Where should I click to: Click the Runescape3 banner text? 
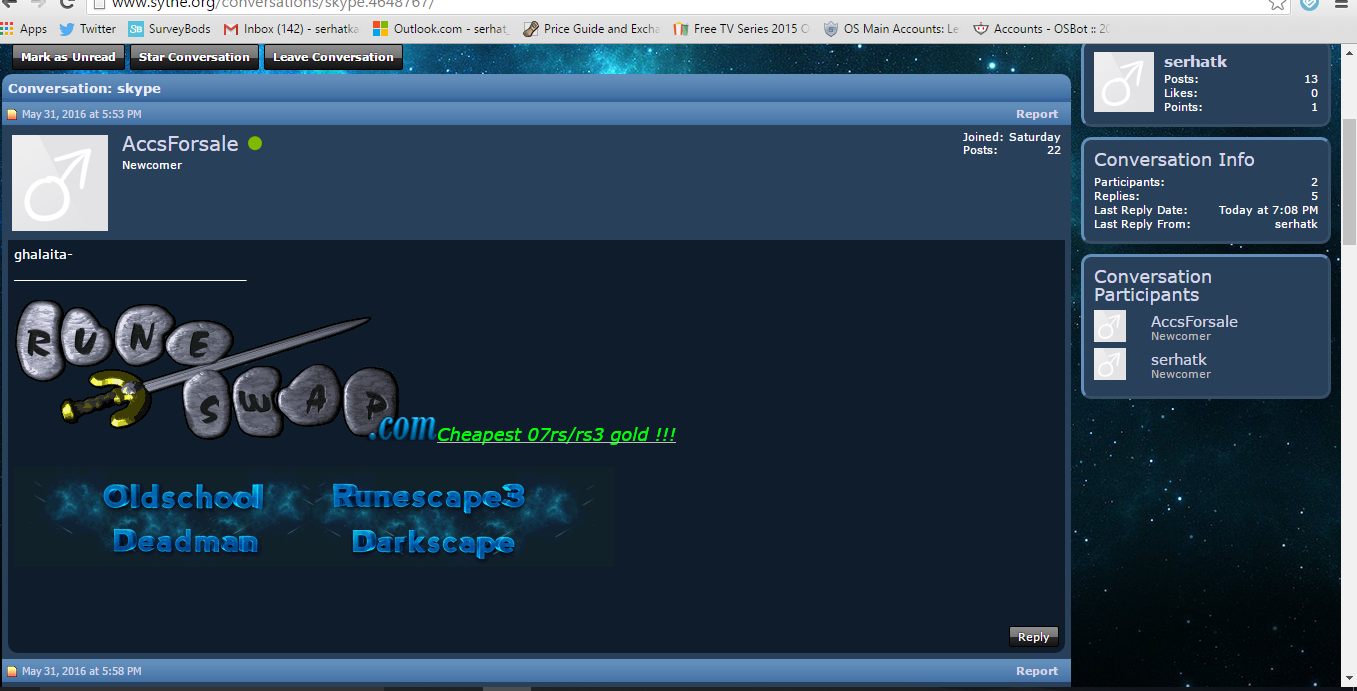coord(428,496)
